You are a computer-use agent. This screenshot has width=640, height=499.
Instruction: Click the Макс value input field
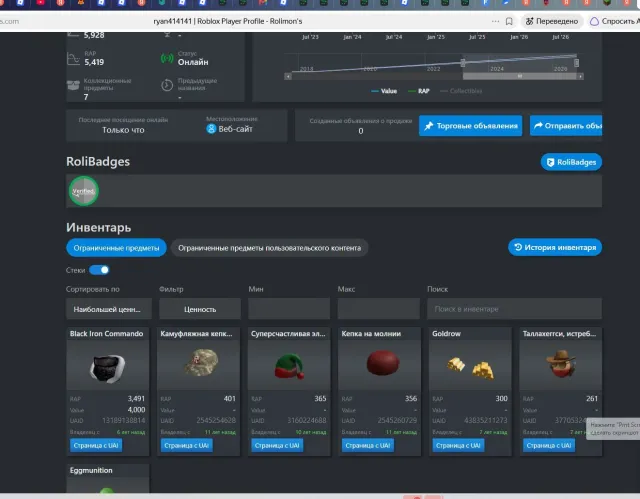[x=378, y=309]
